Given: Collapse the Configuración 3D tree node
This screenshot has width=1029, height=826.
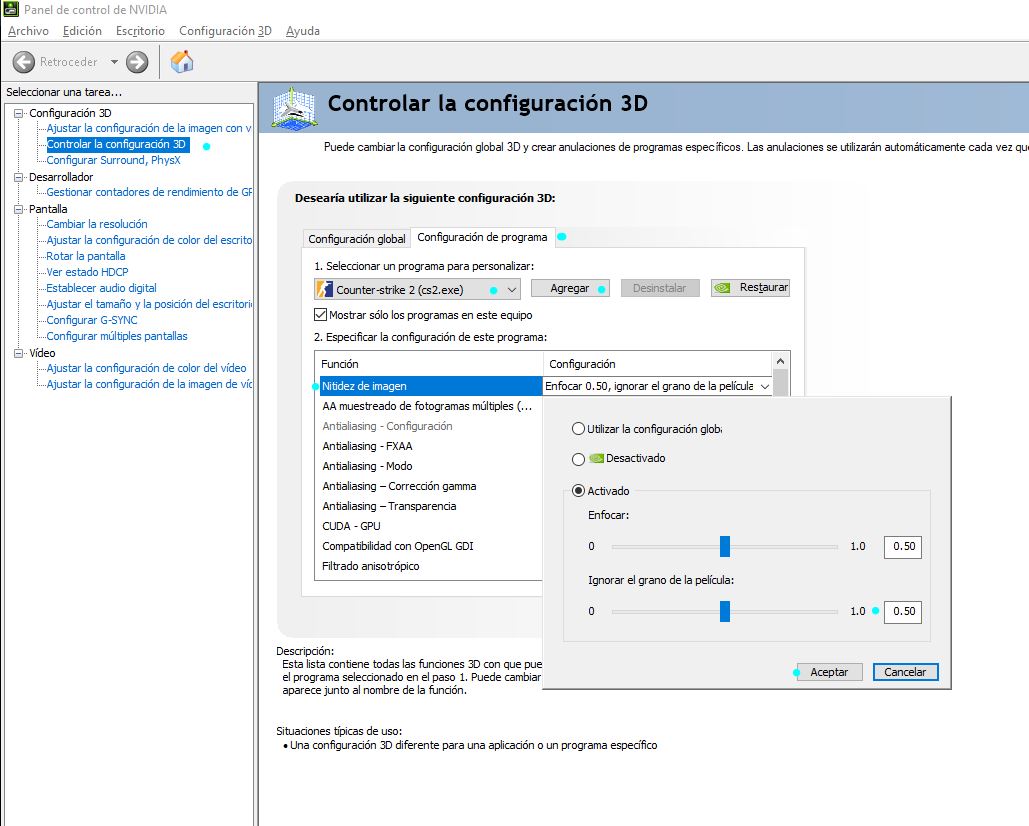Looking at the screenshot, I should click(18, 113).
